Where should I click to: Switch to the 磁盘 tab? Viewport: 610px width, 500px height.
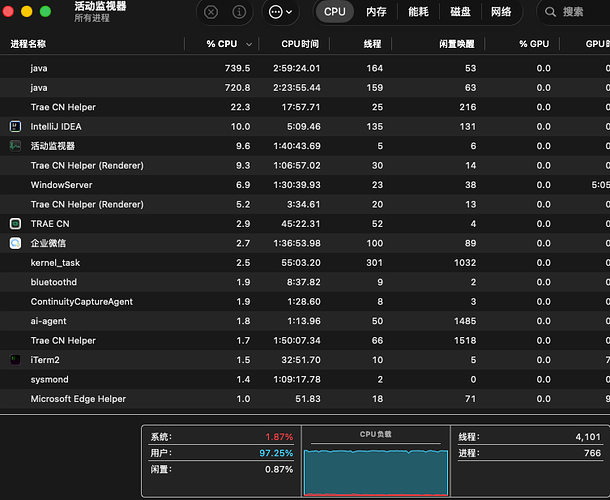pos(460,12)
